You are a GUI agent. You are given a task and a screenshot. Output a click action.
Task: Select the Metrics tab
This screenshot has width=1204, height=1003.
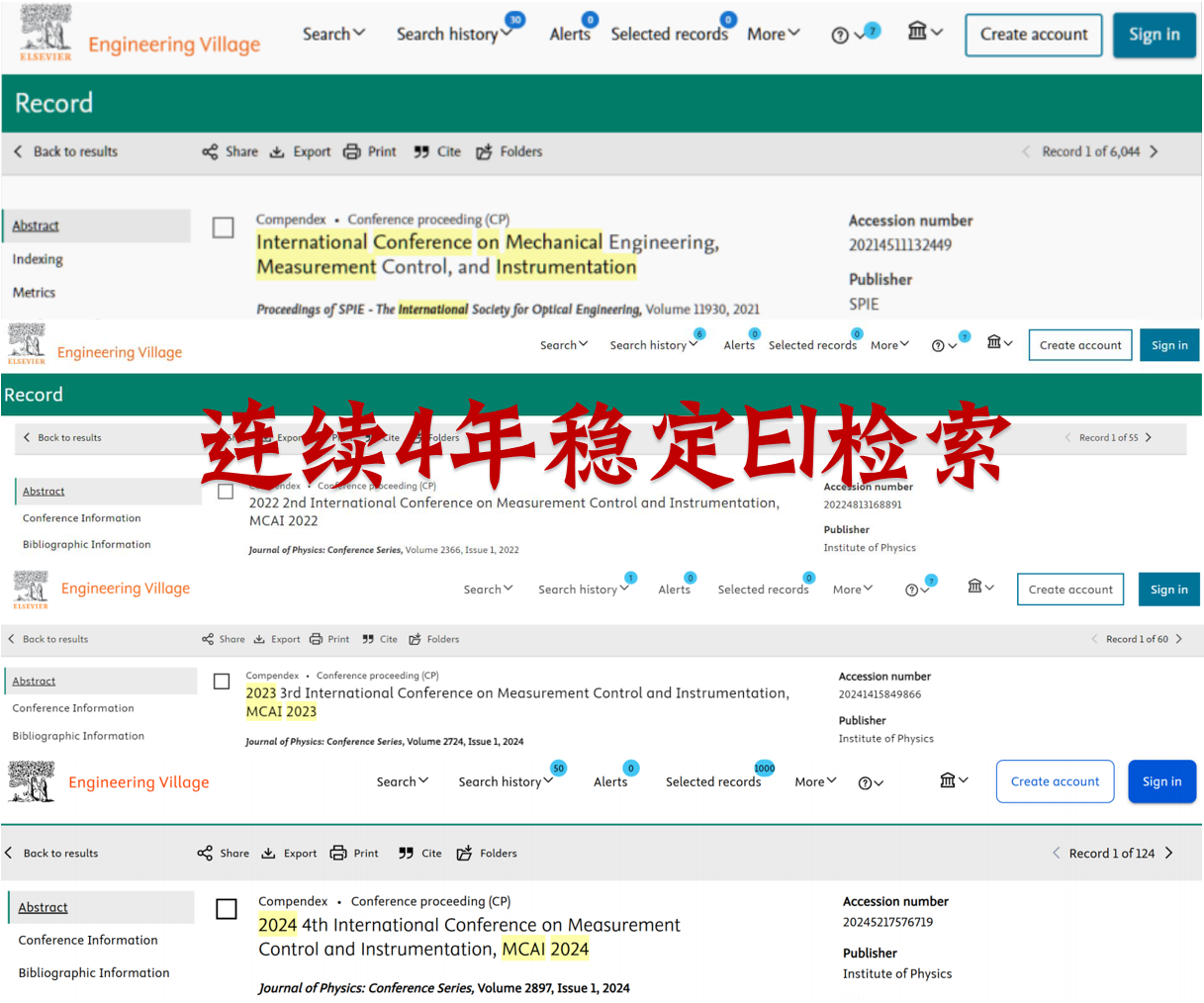pos(34,293)
